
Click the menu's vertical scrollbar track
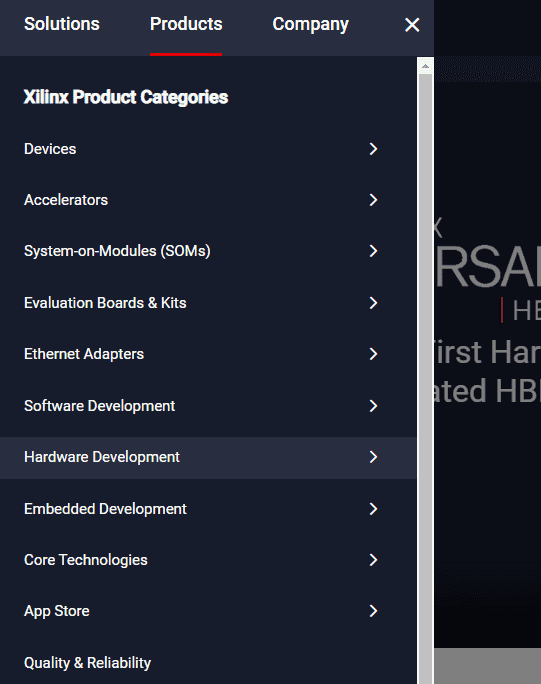tap(425, 379)
